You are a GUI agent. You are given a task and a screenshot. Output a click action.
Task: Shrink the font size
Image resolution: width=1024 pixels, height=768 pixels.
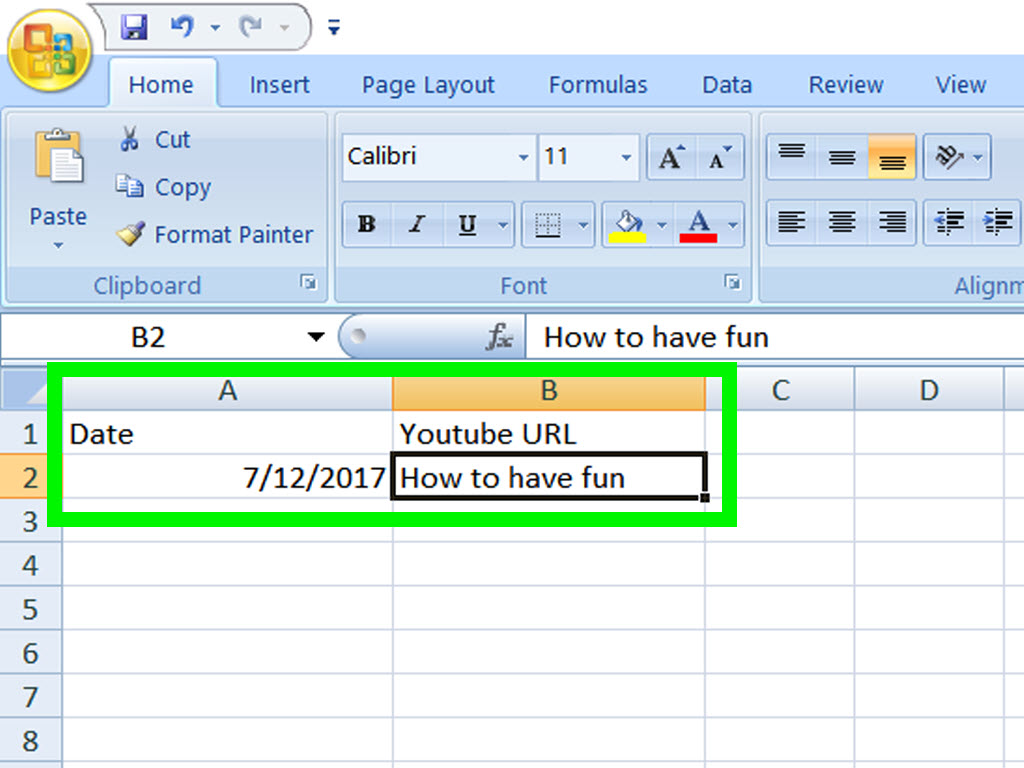[x=720, y=157]
